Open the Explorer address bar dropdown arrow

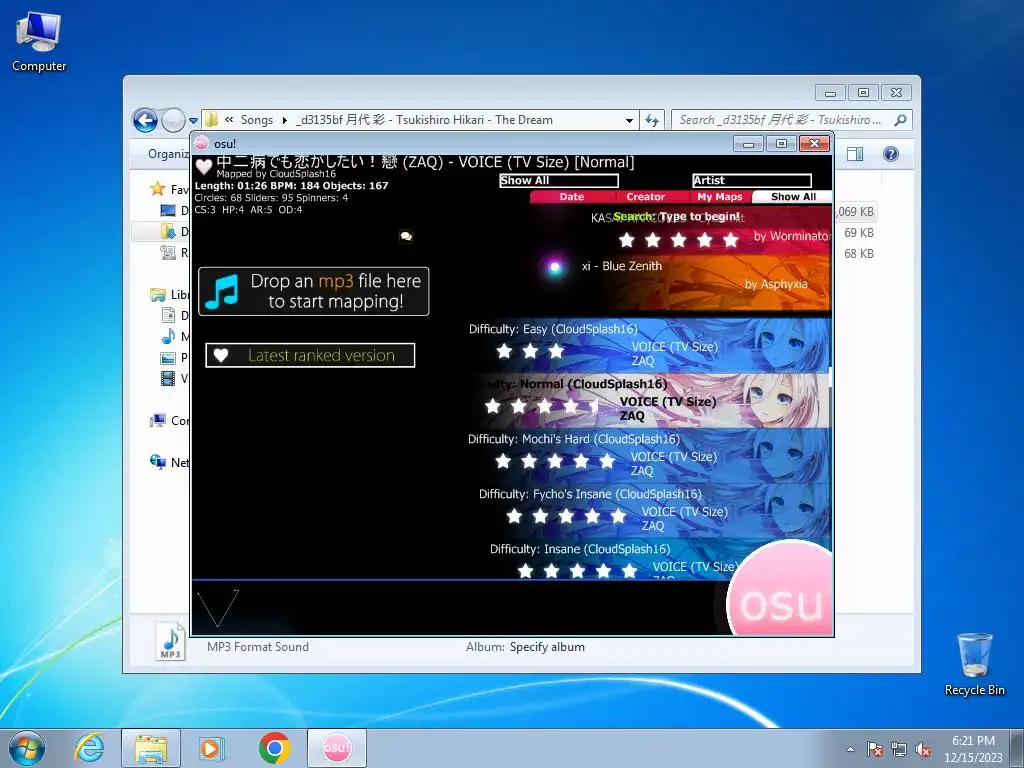point(629,120)
